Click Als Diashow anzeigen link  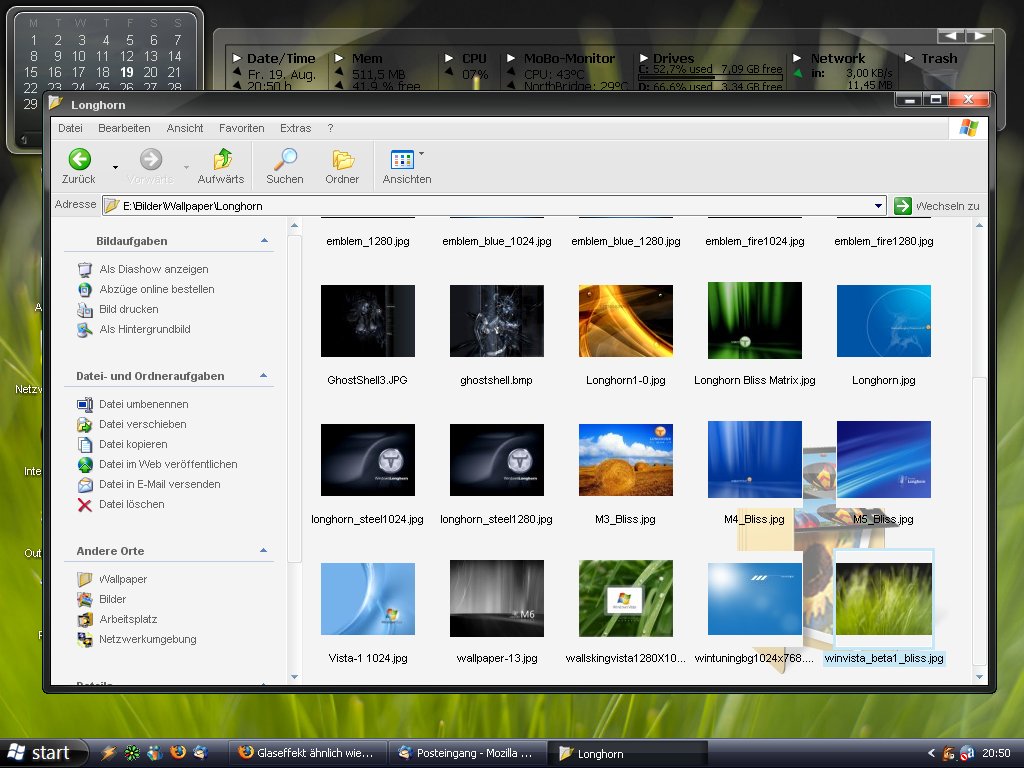pos(153,269)
